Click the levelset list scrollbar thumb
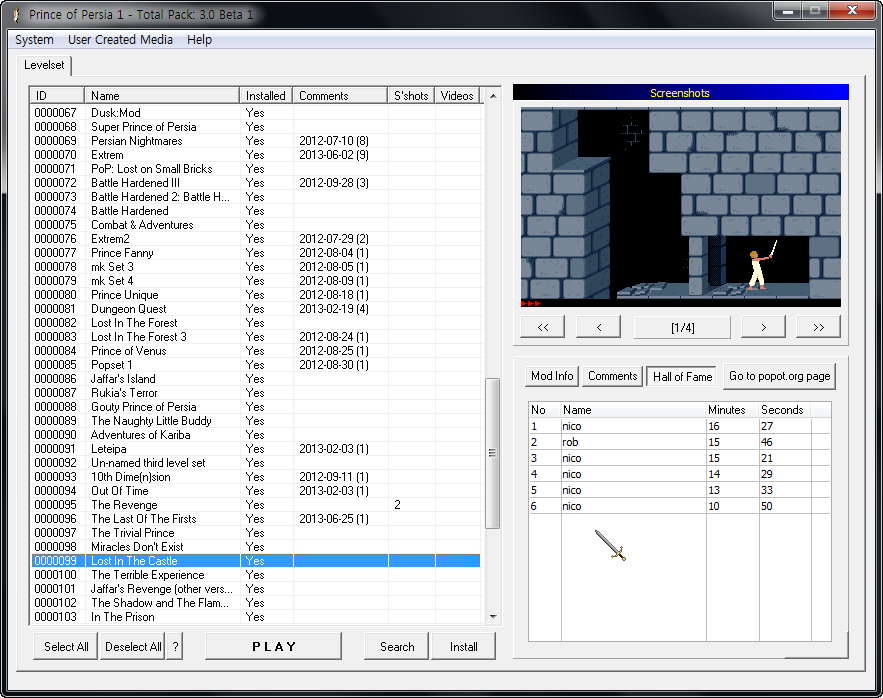 pos(493,454)
